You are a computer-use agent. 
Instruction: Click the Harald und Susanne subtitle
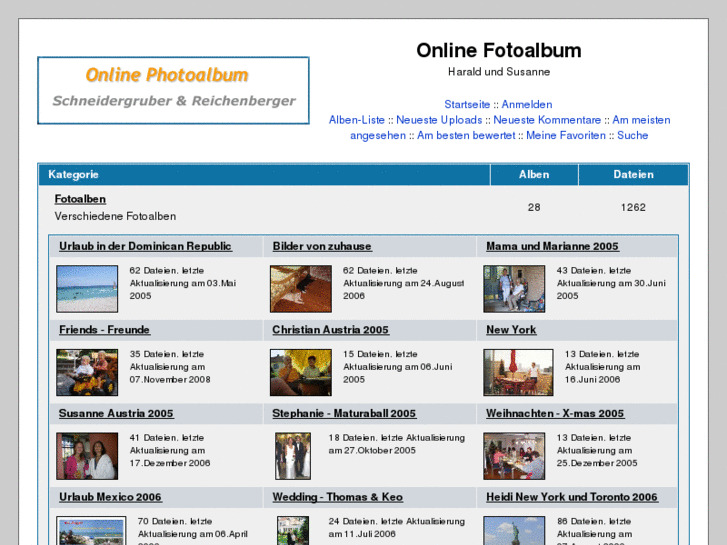(499, 72)
